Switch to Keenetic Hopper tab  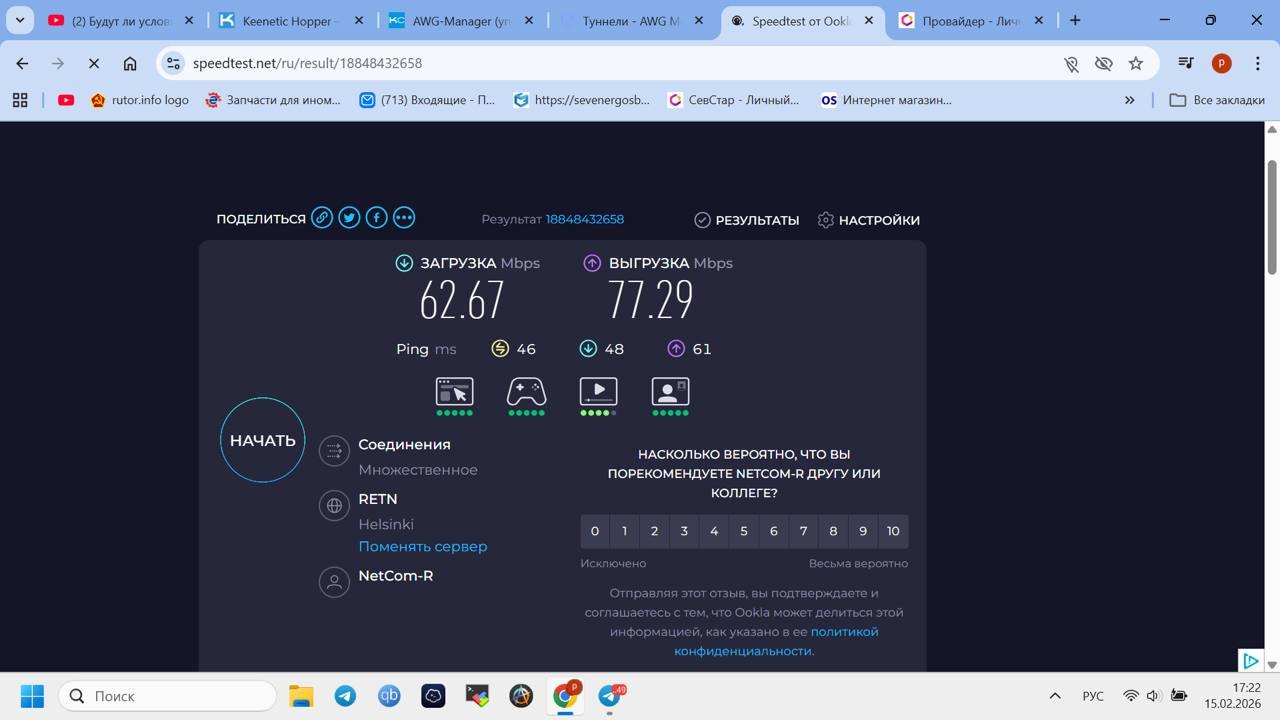[x=291, y=20]
